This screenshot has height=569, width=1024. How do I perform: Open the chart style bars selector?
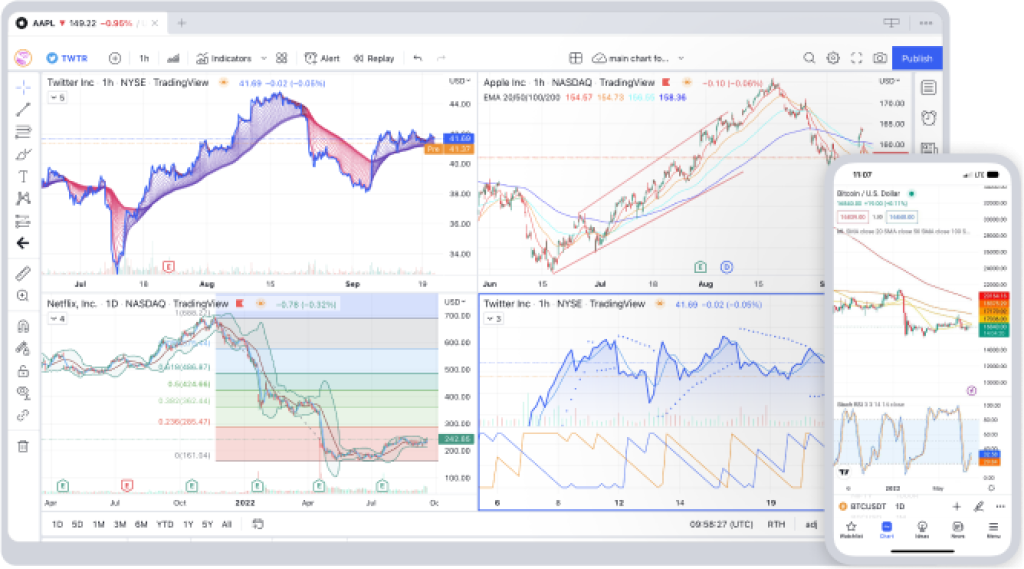click(173, 58)
